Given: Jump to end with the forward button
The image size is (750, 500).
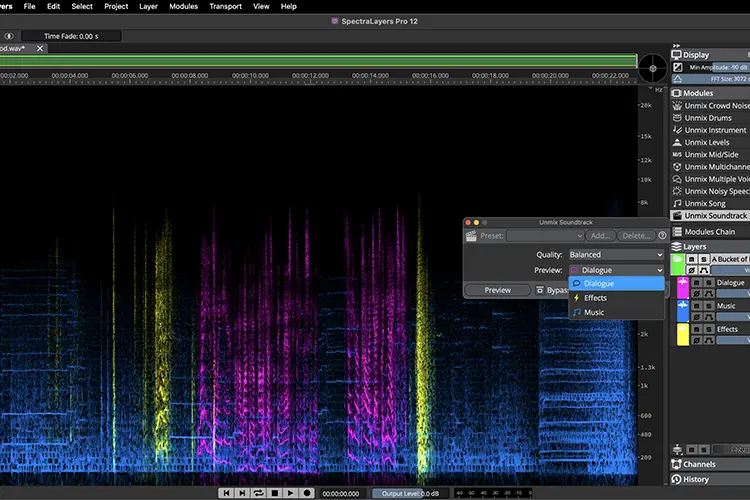Looking at the screenshot, I should pyautogui.click(x=242, y=493).
